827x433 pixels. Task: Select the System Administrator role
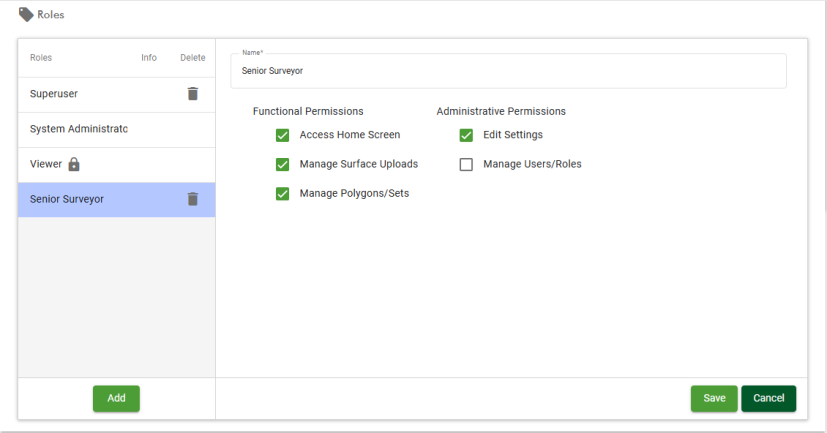[x=79, y=129]
